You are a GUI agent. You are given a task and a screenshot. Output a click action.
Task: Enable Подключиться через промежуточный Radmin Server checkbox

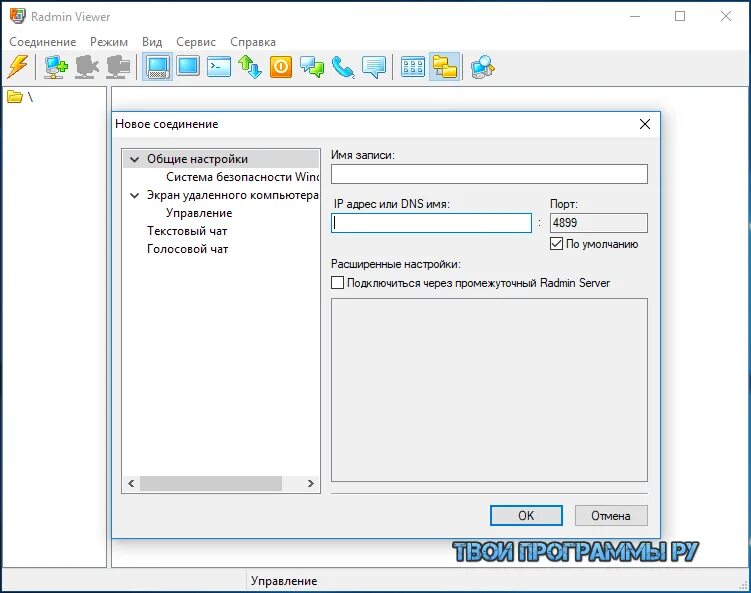(x=337, y=283)
